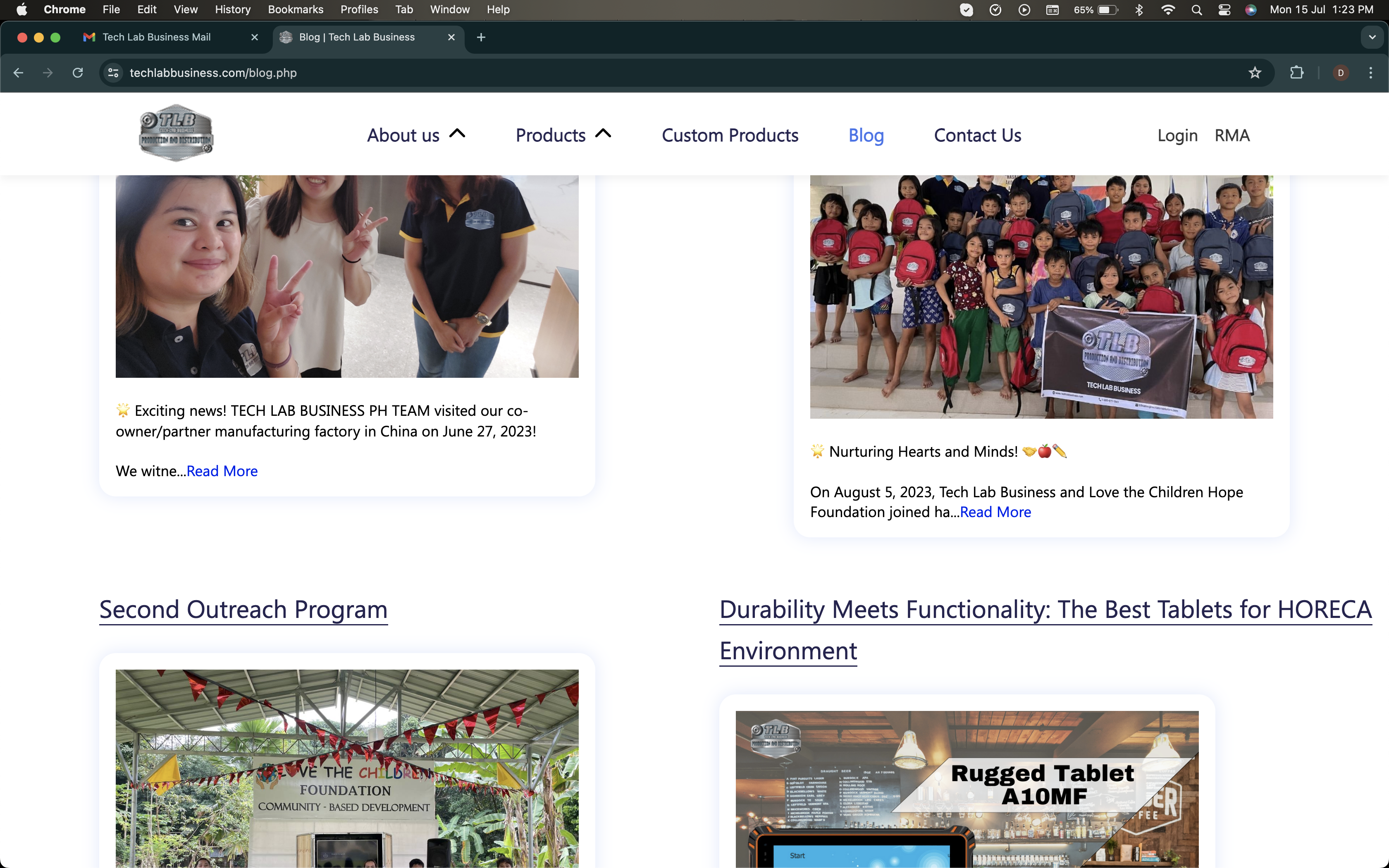Click the Login link
Image resolution: width=1389 pixels, height=868 pixels.
point(1177,136)
